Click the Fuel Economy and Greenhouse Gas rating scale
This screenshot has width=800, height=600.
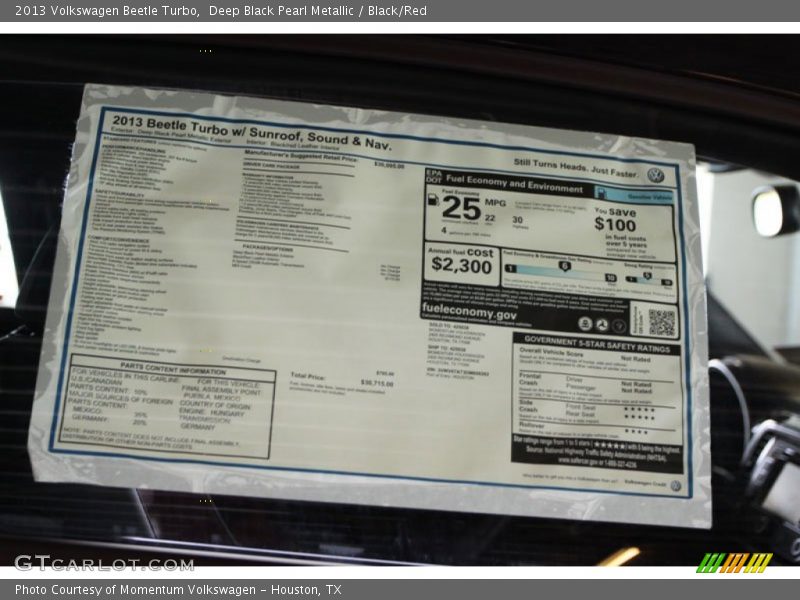pyautogui.click(x=560, y=268)
